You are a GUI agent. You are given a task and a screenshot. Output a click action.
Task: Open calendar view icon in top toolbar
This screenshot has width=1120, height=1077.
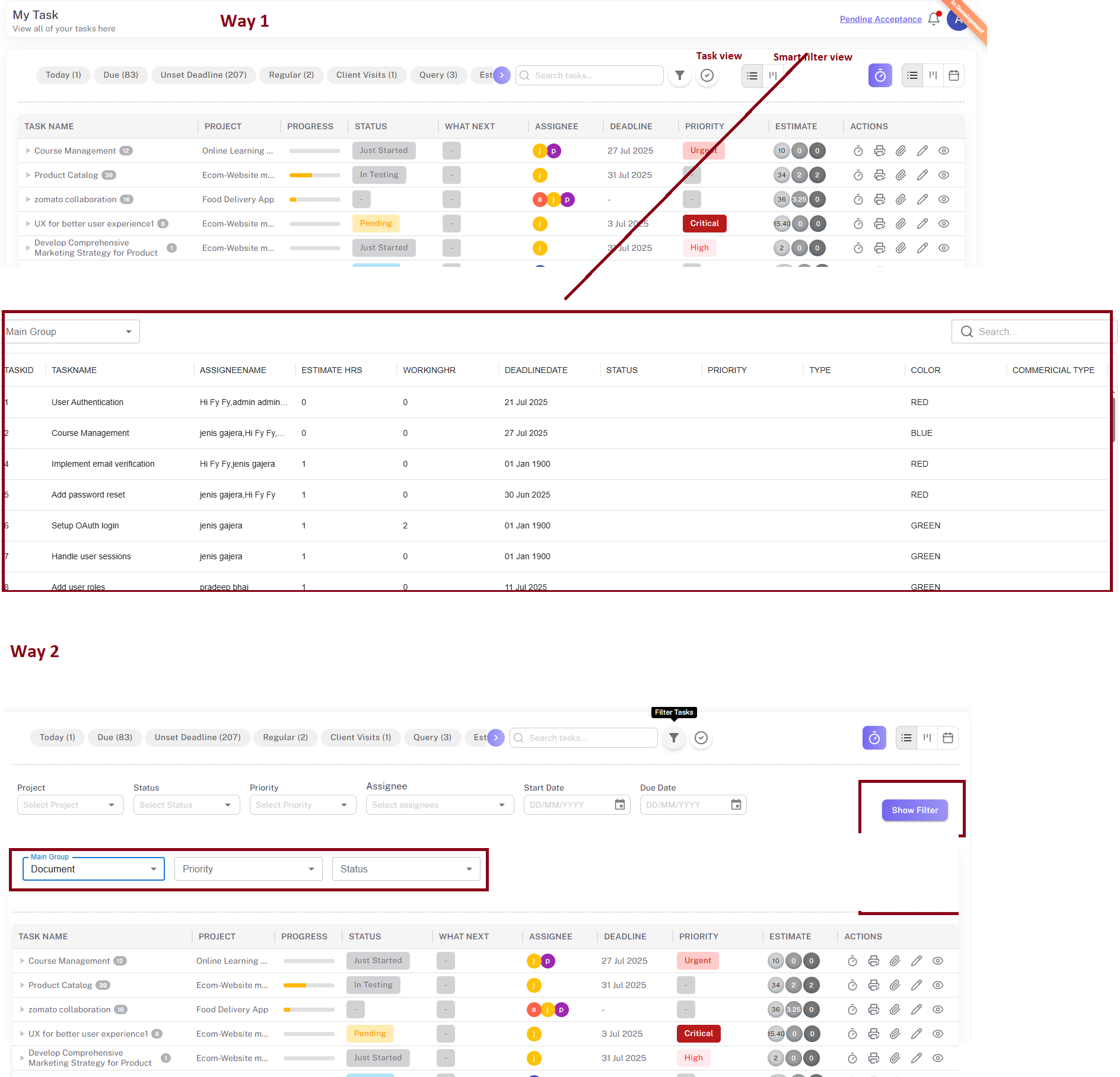(x=954, y=75)
